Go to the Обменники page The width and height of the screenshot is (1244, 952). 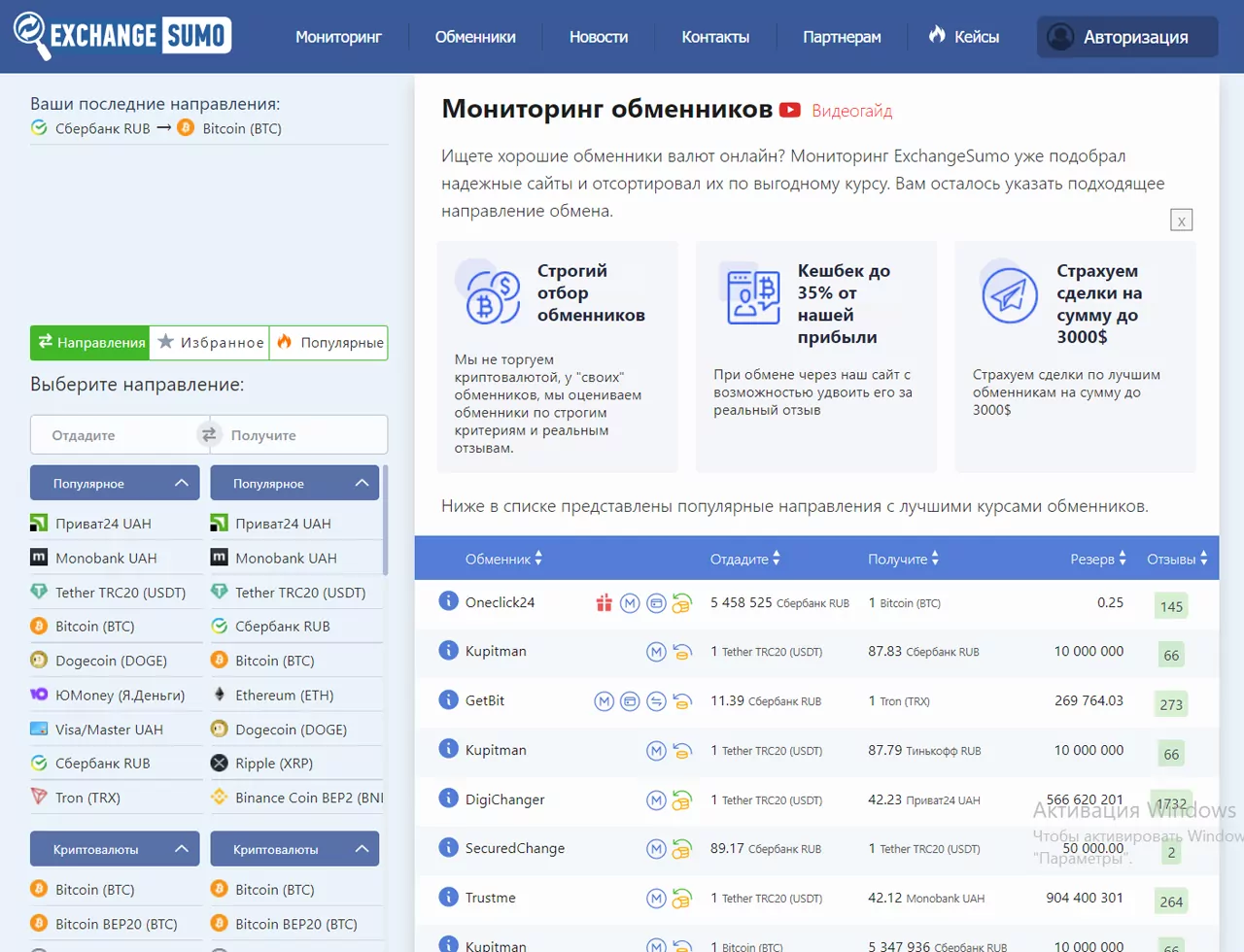[475, 37]
